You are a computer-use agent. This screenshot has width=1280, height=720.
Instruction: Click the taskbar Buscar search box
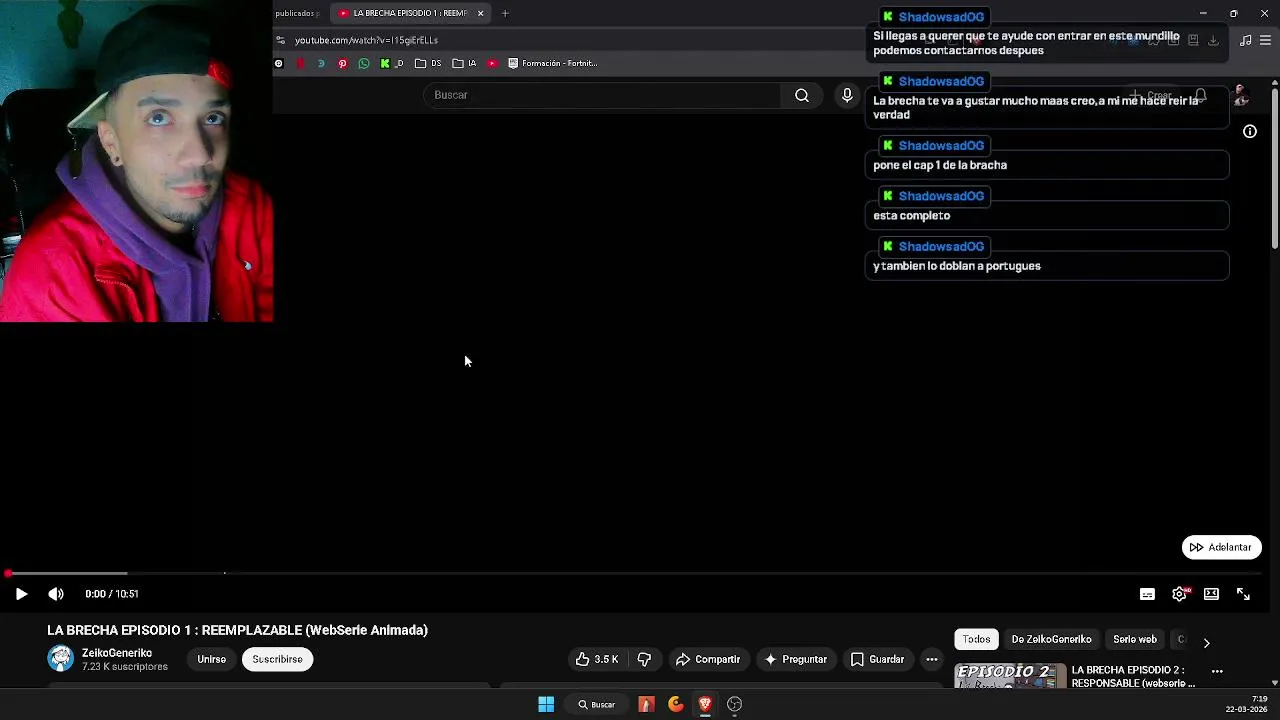(x=596, y=704)
